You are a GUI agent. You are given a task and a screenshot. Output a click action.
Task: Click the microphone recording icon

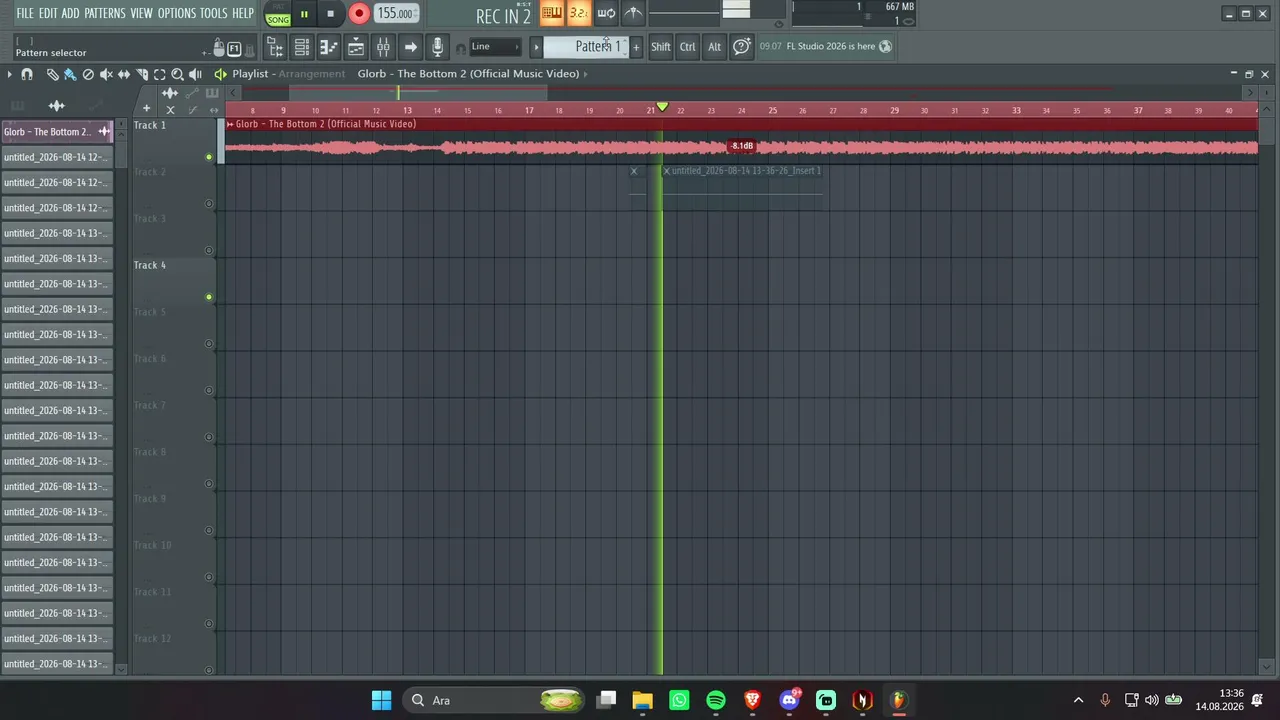point(437,47)
